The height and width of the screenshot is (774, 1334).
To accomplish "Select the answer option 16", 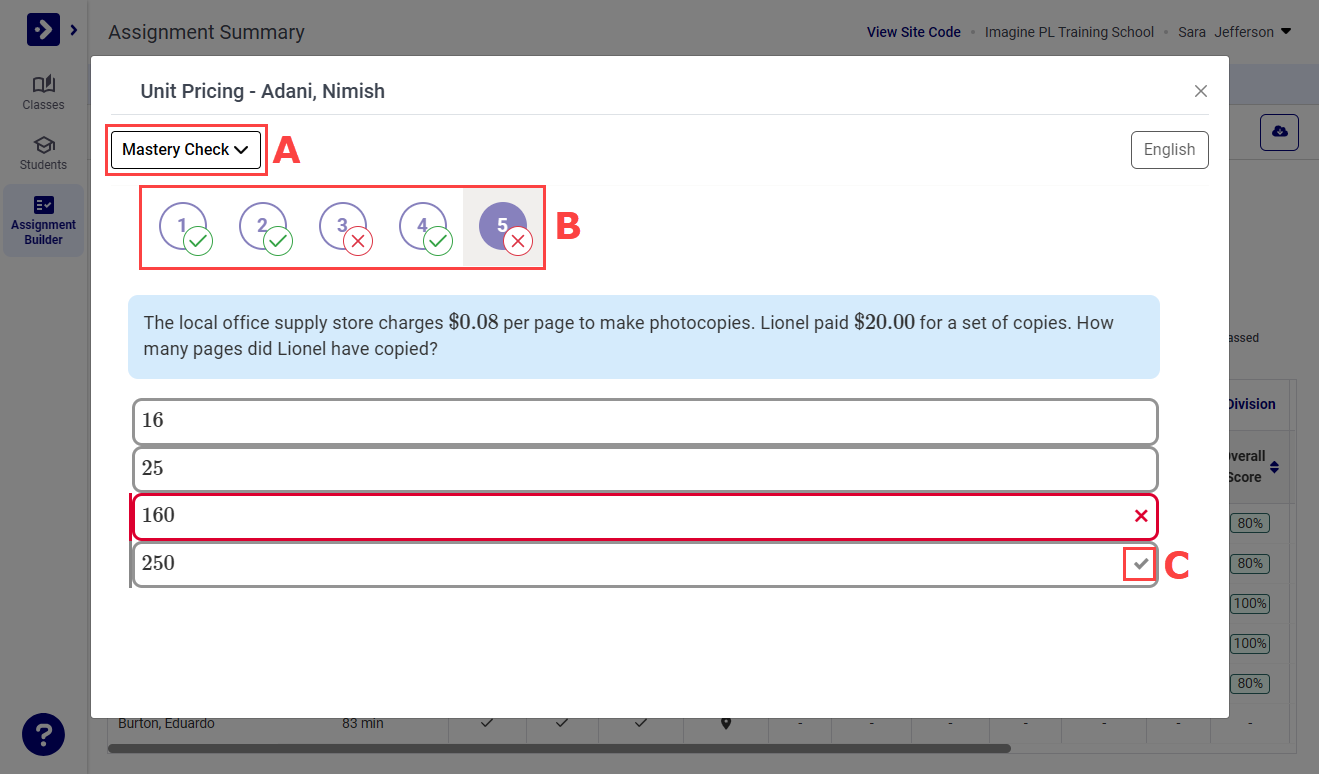I will [x=645, y=421].
